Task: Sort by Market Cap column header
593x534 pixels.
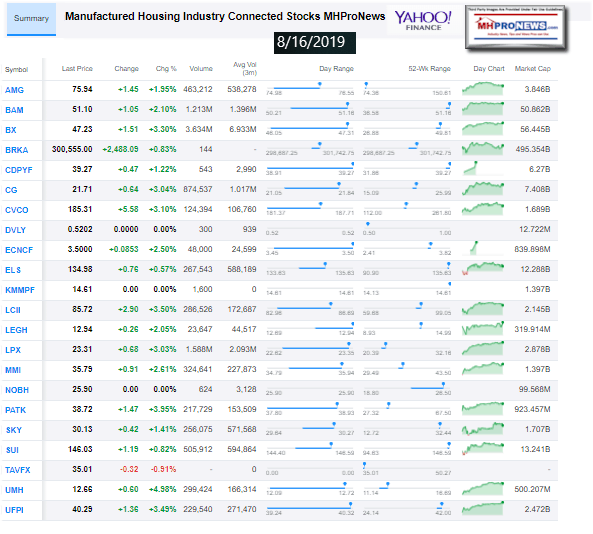Action: point(532,68)
